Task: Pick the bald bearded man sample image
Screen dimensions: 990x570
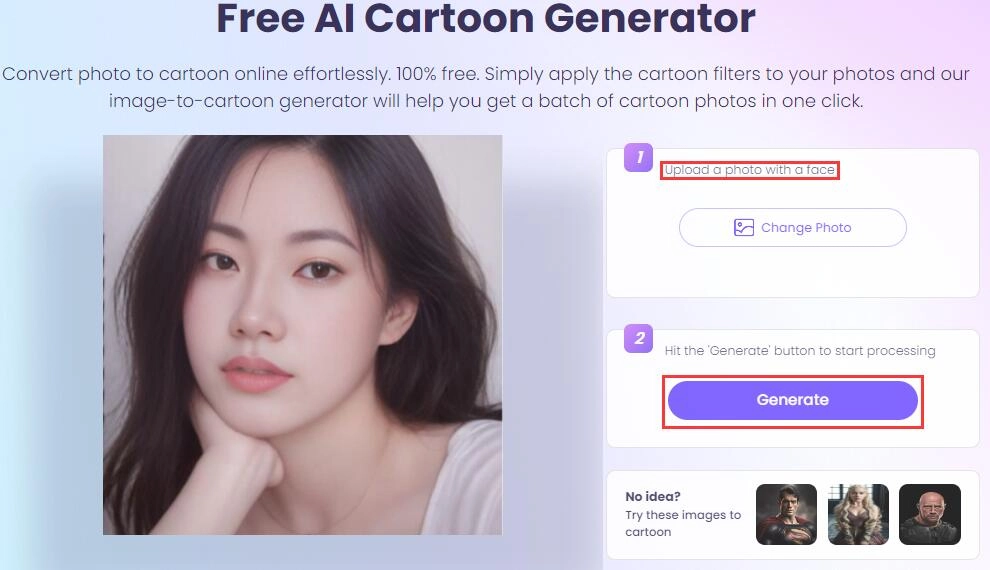Action: [x=929, y=514]
